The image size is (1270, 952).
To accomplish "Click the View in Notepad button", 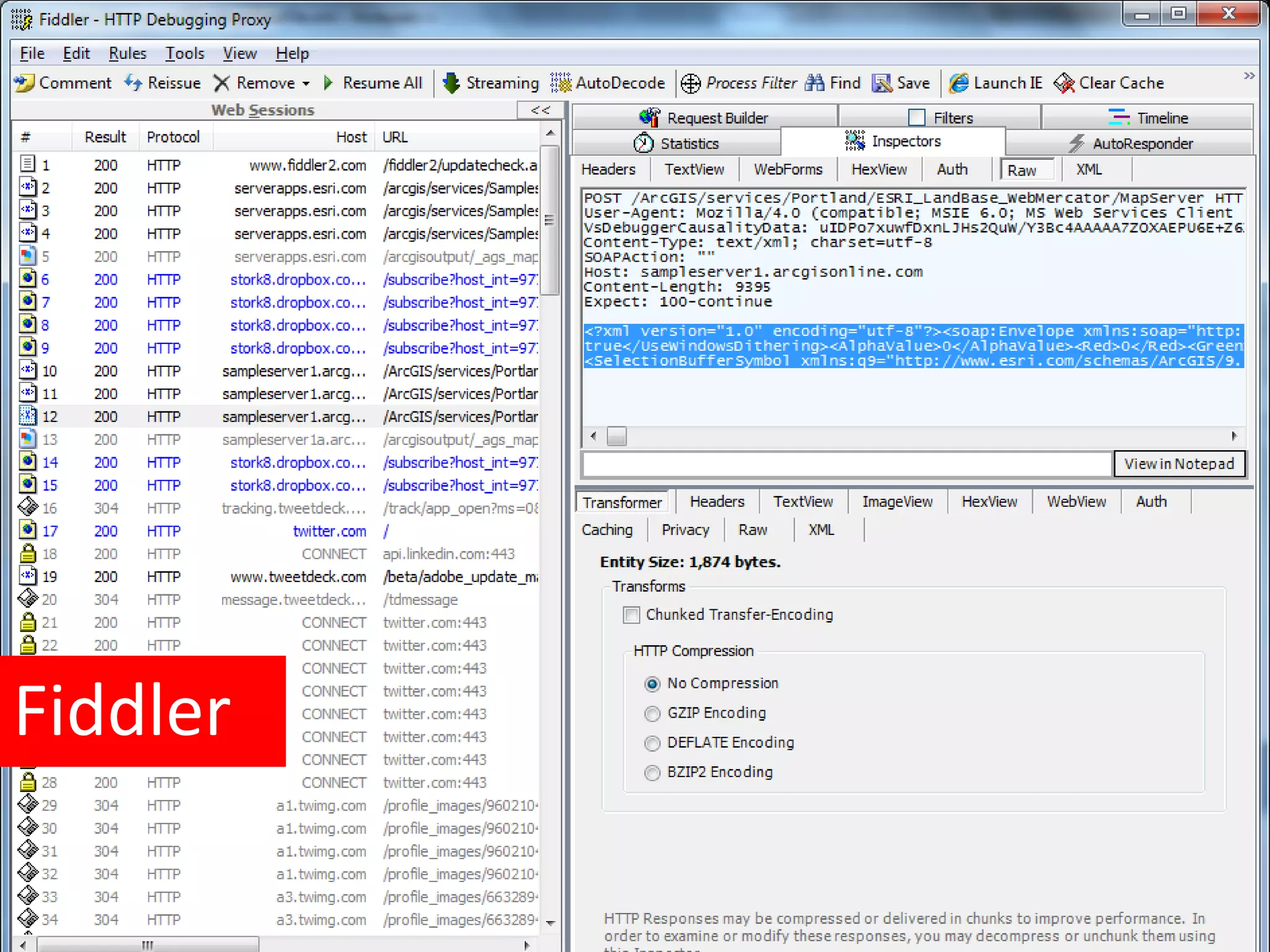I will (1179, 464).
